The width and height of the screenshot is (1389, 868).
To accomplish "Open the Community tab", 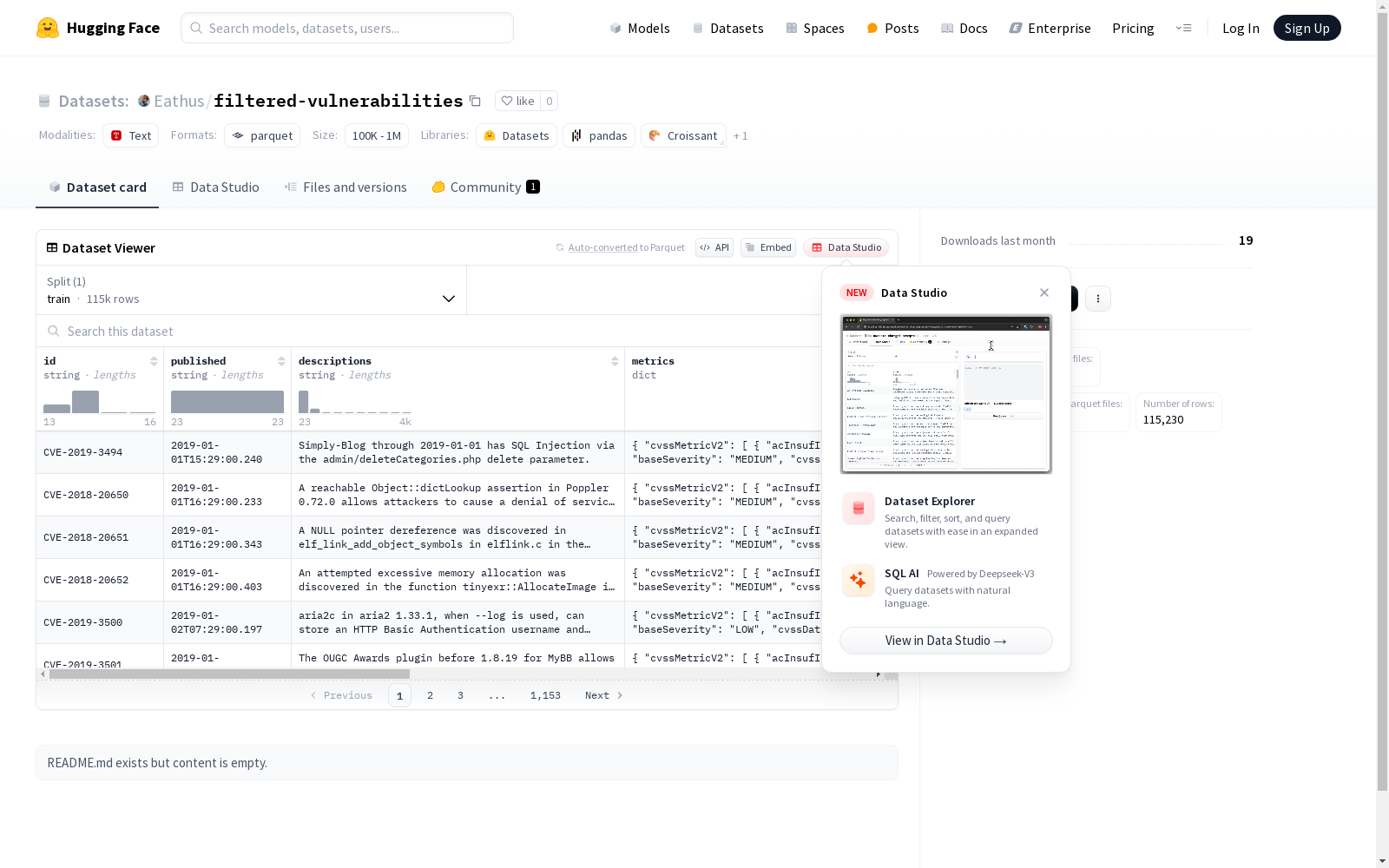I will point(486,187).
